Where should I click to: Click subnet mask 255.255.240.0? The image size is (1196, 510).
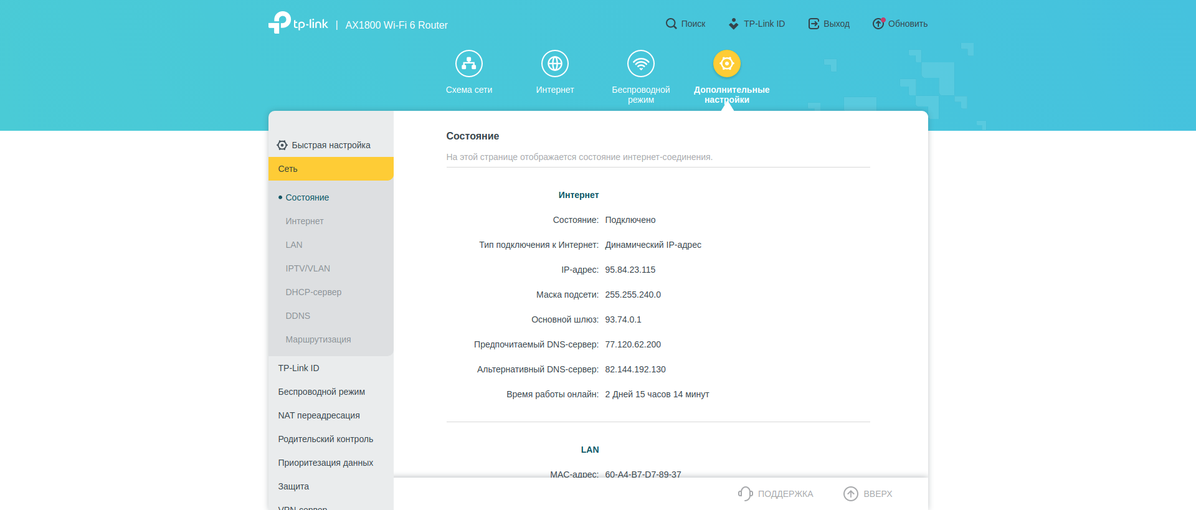click(x=633, y=294)
